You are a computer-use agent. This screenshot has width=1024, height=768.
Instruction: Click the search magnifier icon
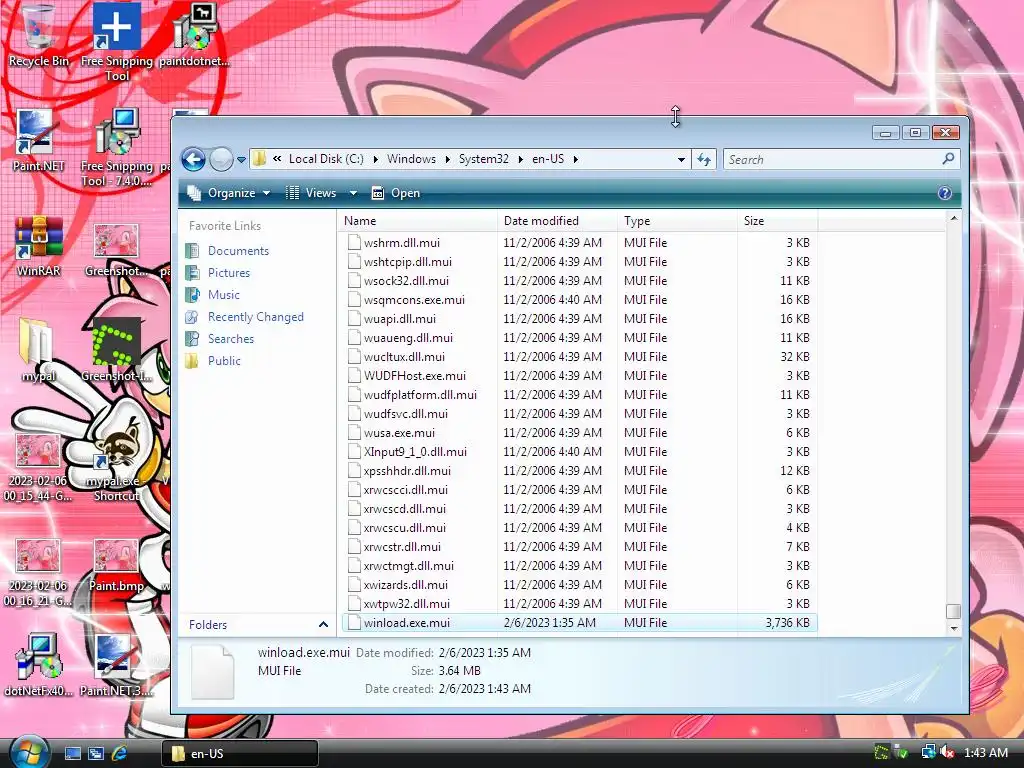tap(948, 159)
